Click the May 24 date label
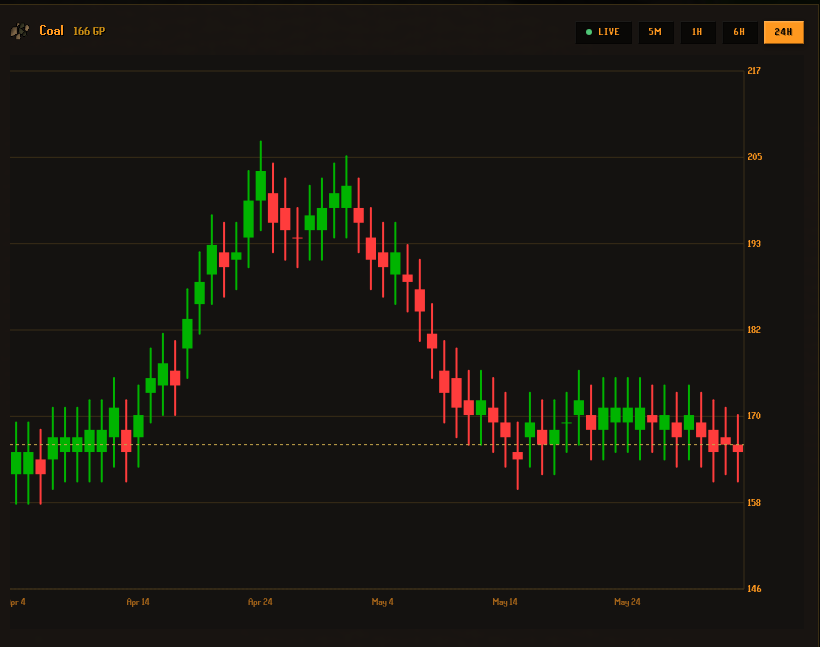The height and width of the screenshot is (647, 820). [x=627, y=602]
